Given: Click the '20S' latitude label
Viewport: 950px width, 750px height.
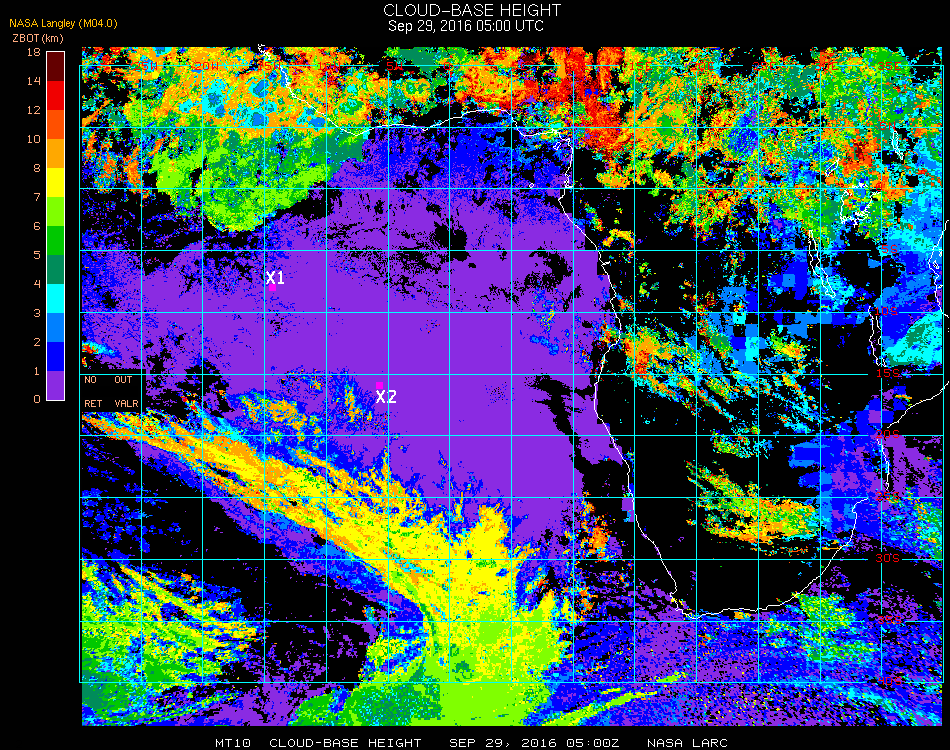Looking at the screenshot, I should [x=888, y=435].
